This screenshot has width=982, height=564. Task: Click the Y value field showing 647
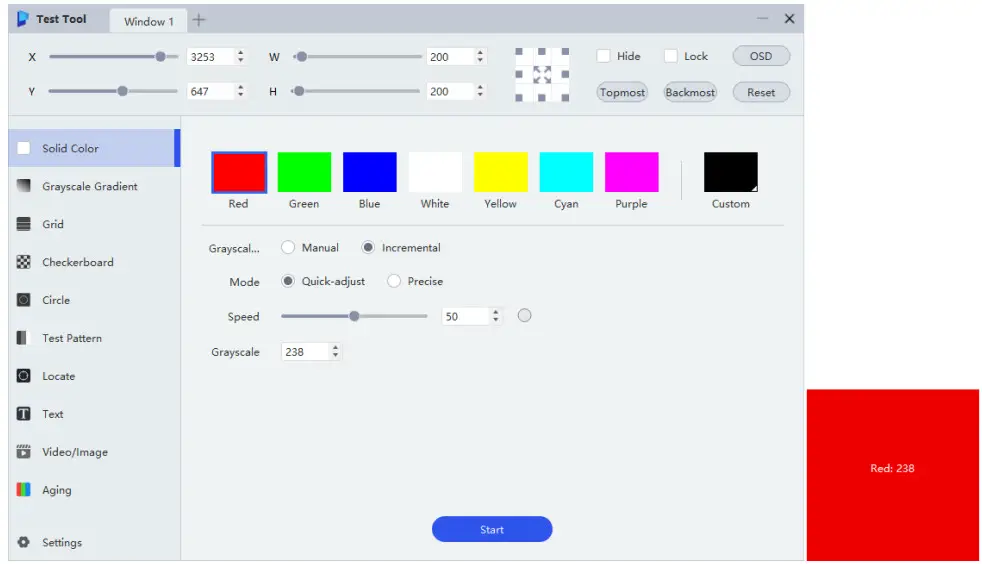(x=210, y=91)
